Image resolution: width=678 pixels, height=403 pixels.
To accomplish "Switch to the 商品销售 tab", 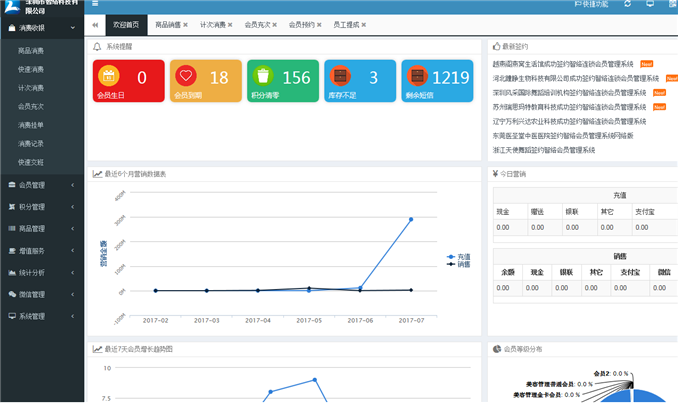I will click(168, 23).
